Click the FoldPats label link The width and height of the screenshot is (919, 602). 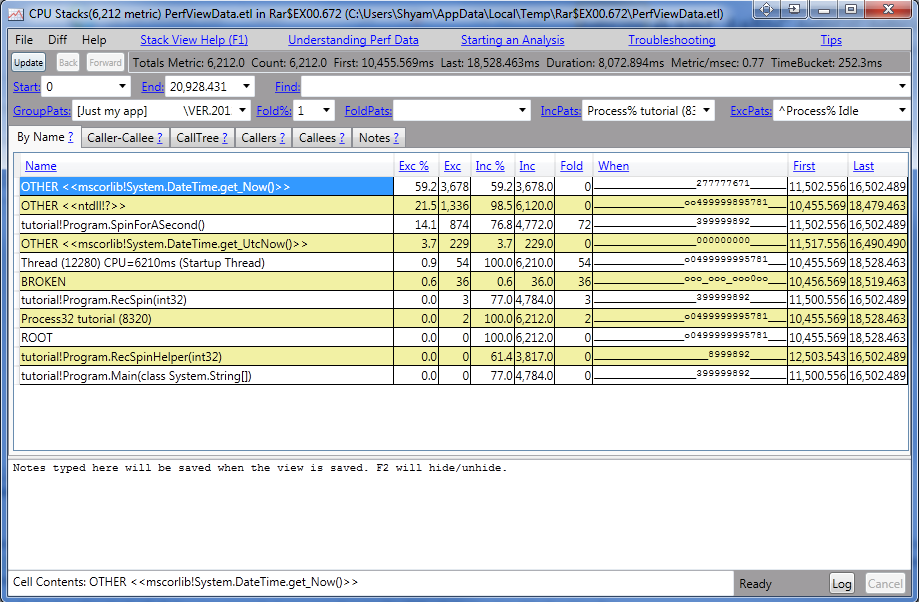[x=368, y=110]
